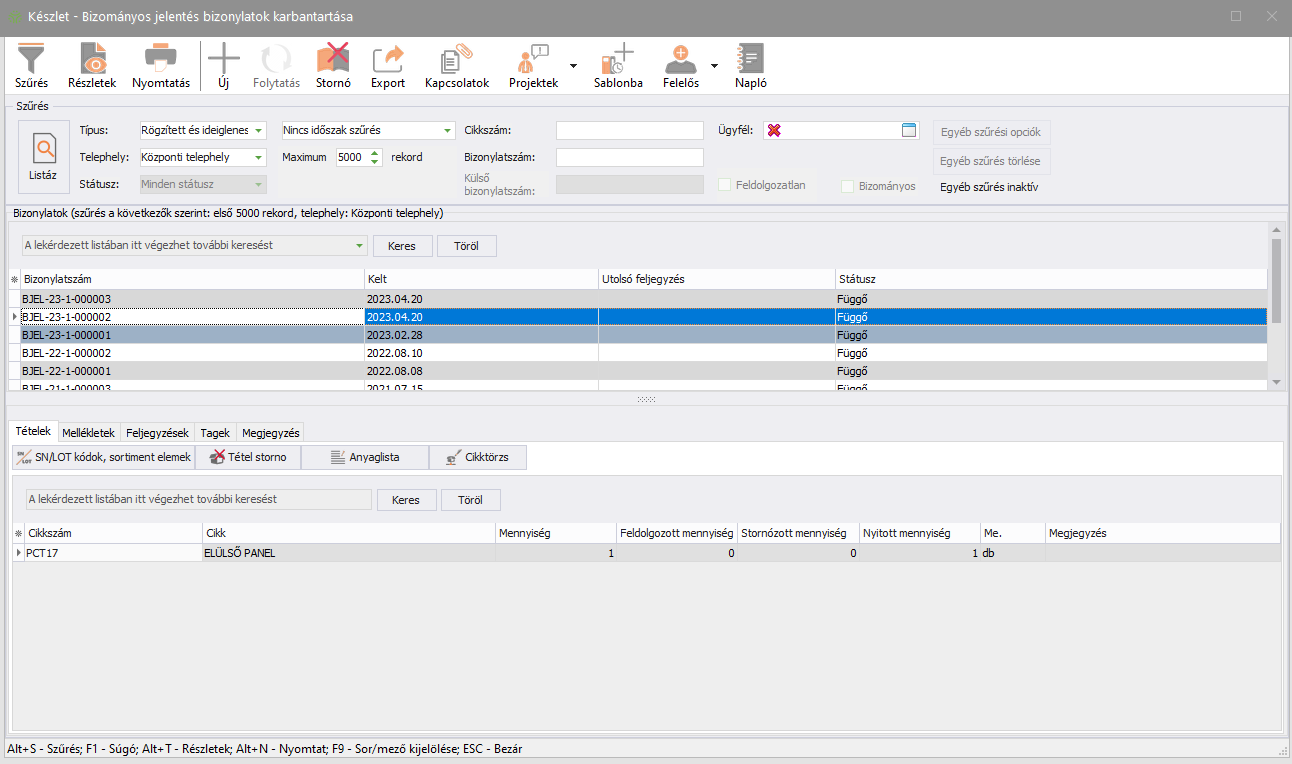Screen dimensions: 1292x764
Task: Click the Tétel storno button
Action: [x=247, y=457]
